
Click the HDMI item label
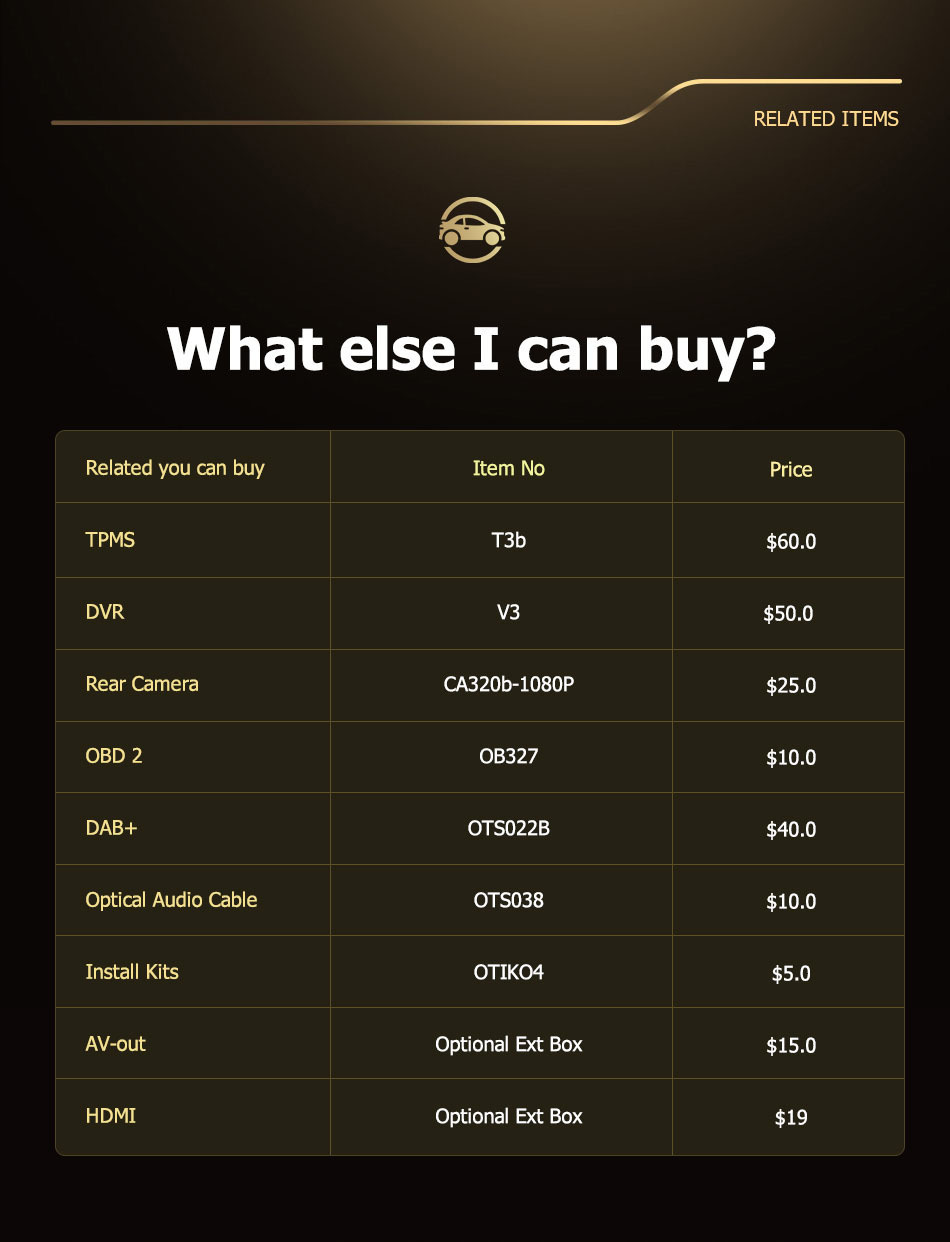coord(110,1116)
